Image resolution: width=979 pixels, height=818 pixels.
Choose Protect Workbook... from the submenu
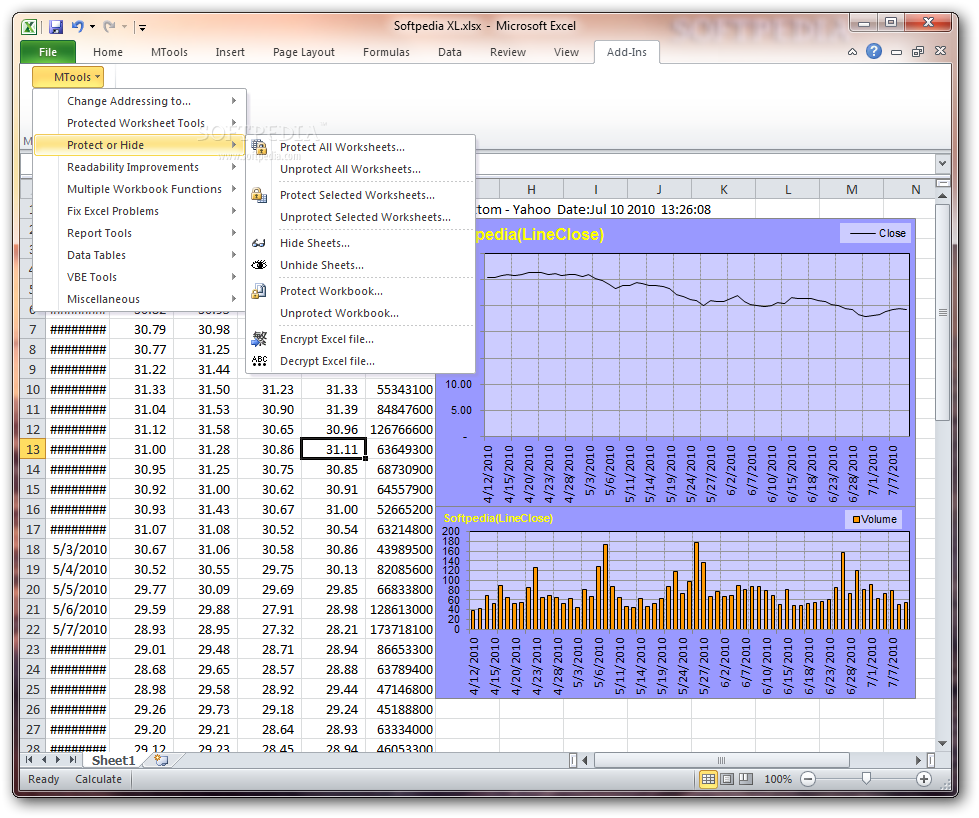tap(331, 291)
